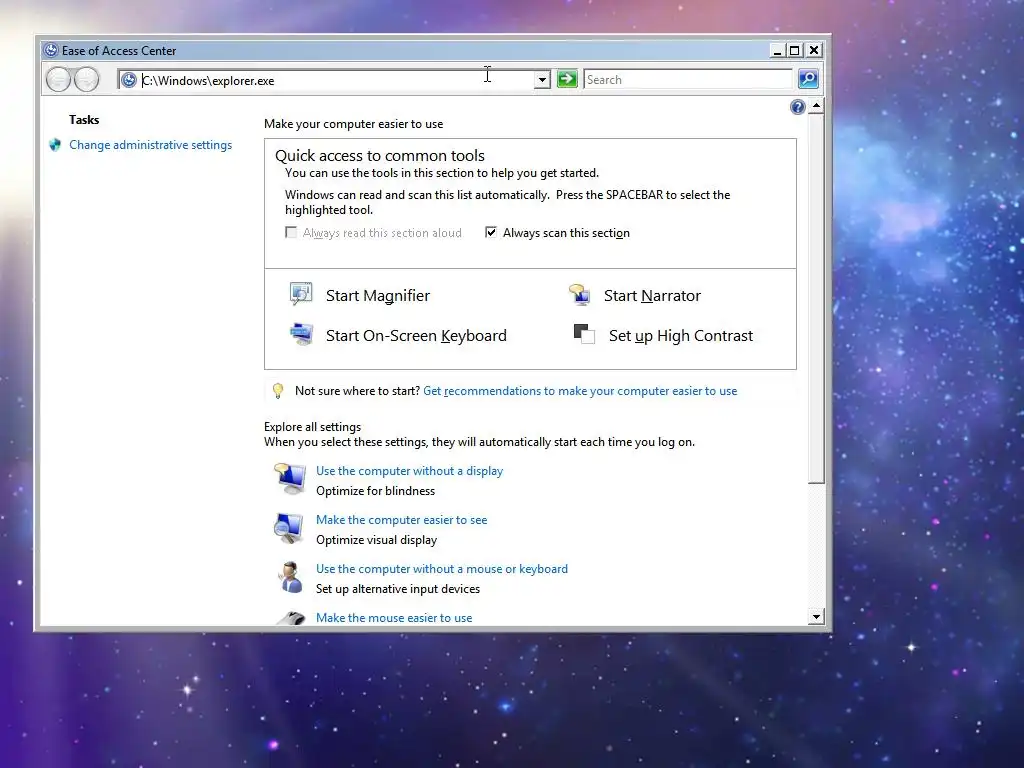Click the green Go arrow button
Screen dimensions: 1024x768
click(567, 80)
